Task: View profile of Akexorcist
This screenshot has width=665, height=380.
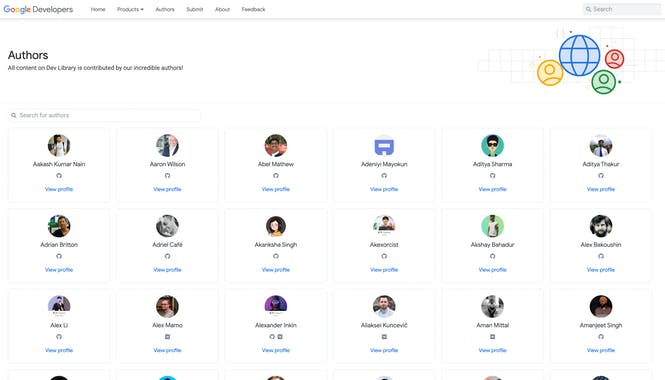Action: click(x=384, y=270)
